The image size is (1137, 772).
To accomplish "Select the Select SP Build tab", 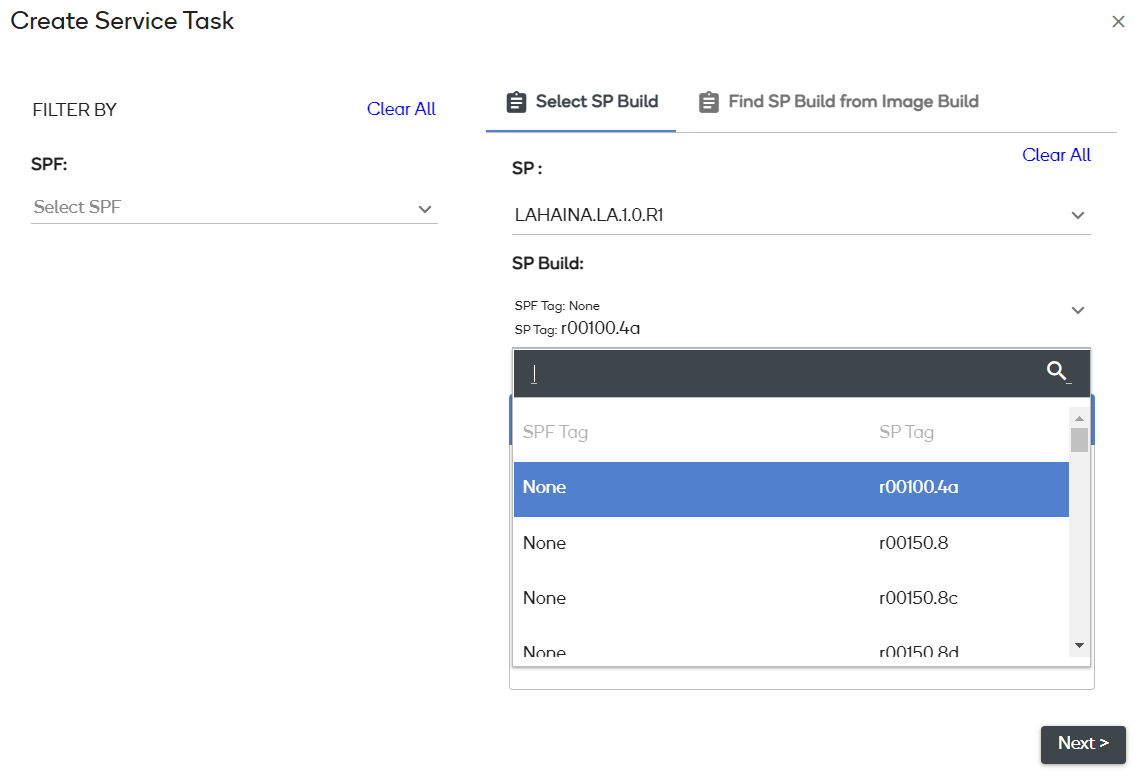I will click(x=596, y=102).
